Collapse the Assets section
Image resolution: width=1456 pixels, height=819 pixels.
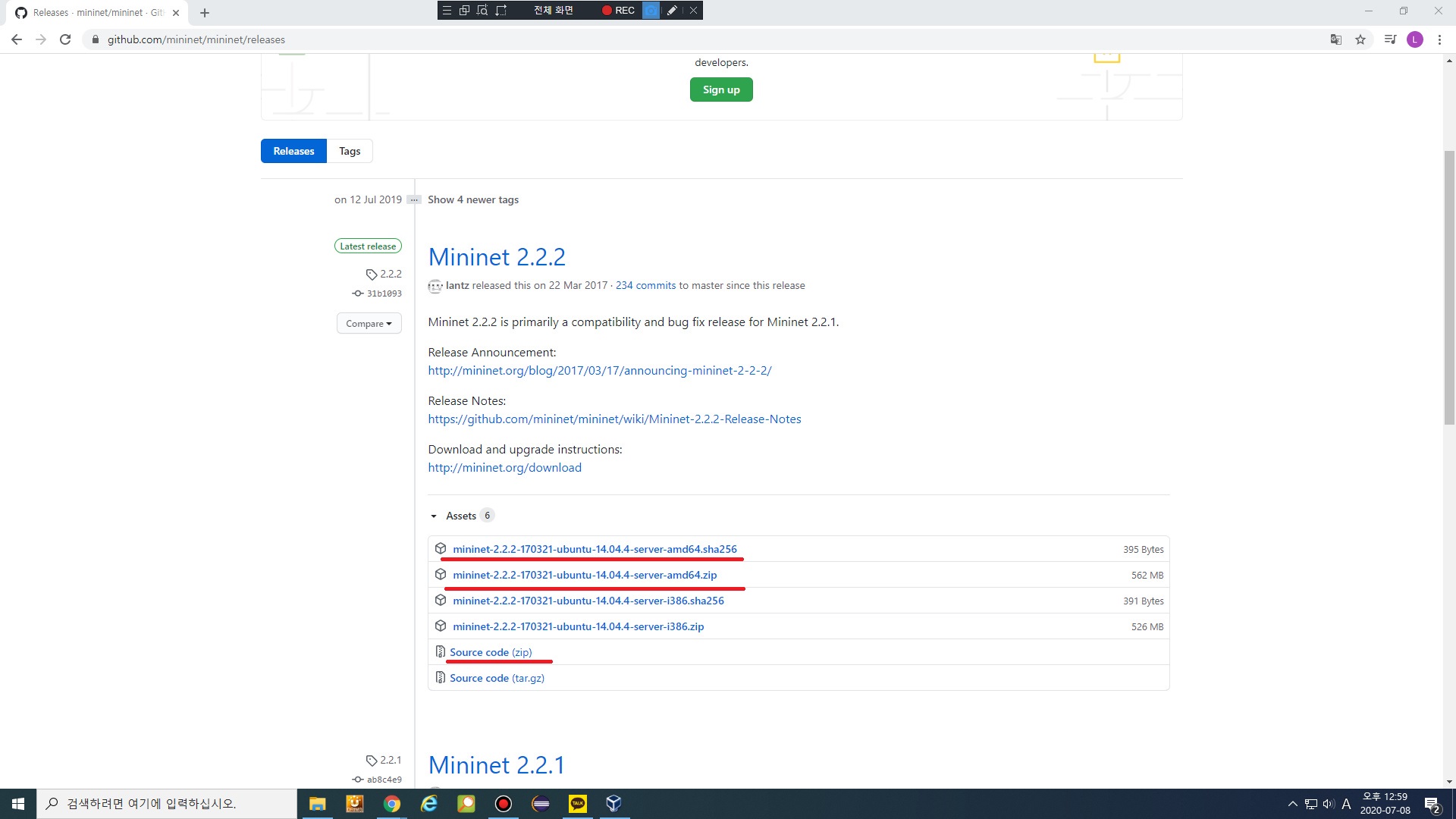click(x=461, y=516)
